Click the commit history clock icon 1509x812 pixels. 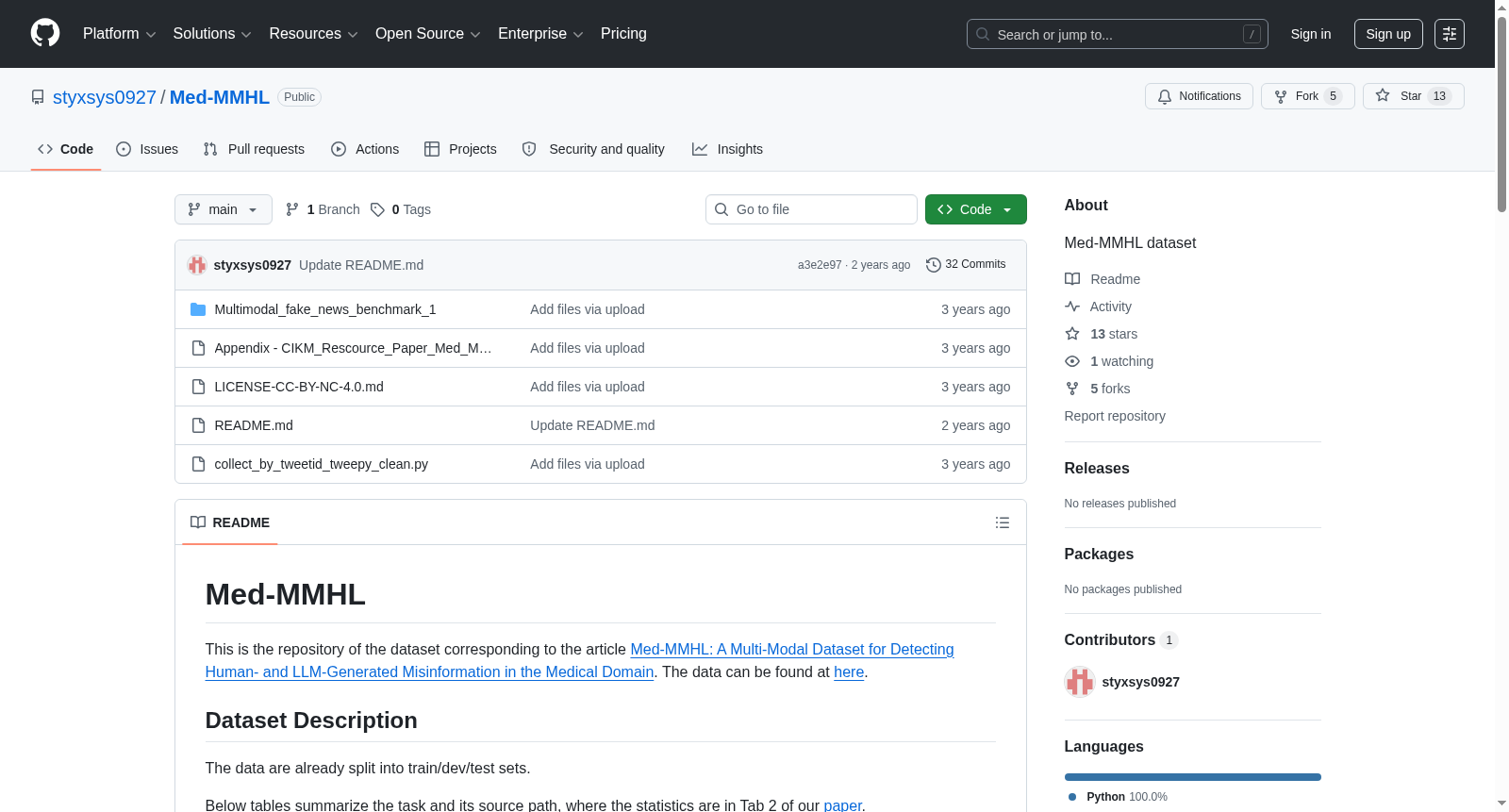[934, 265]
